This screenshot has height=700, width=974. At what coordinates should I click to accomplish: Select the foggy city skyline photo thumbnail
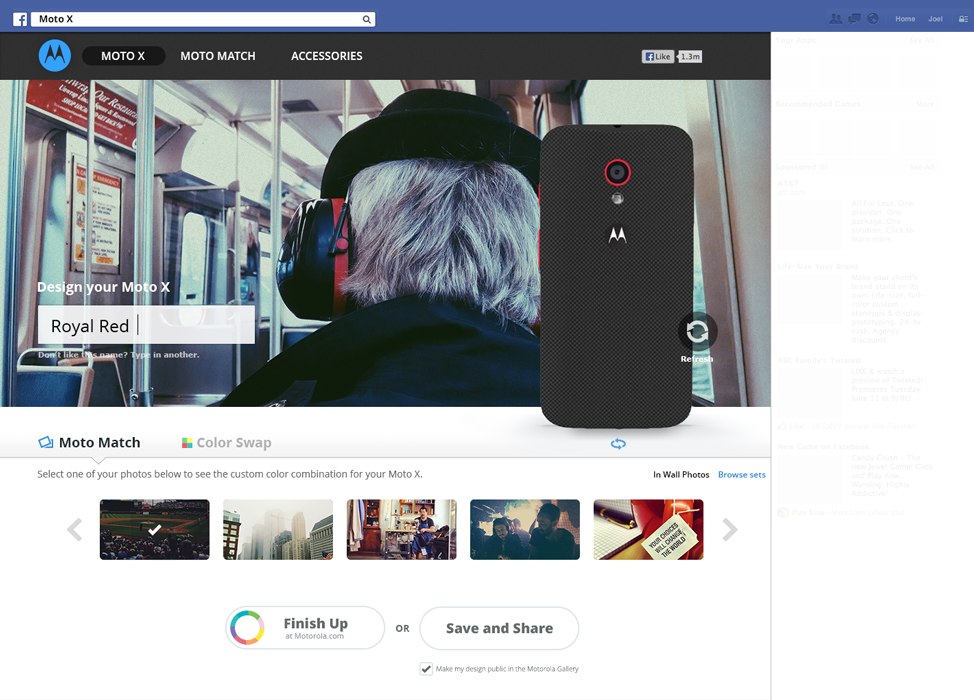(x=278, y=530)
